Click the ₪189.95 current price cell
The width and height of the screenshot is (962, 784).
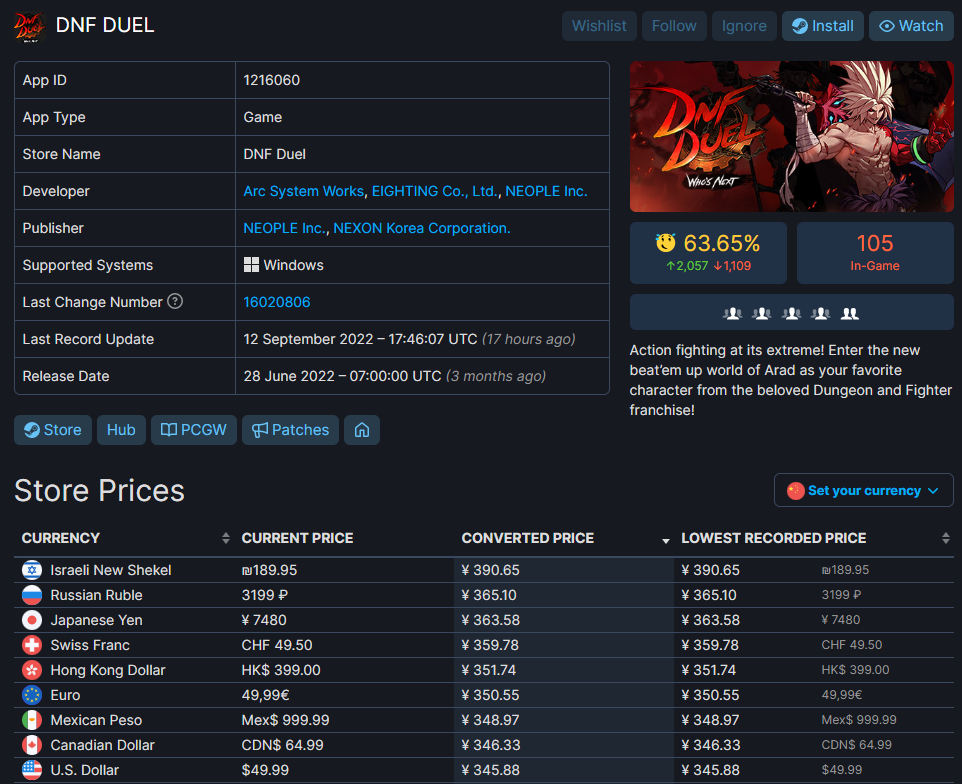point(269,570)
